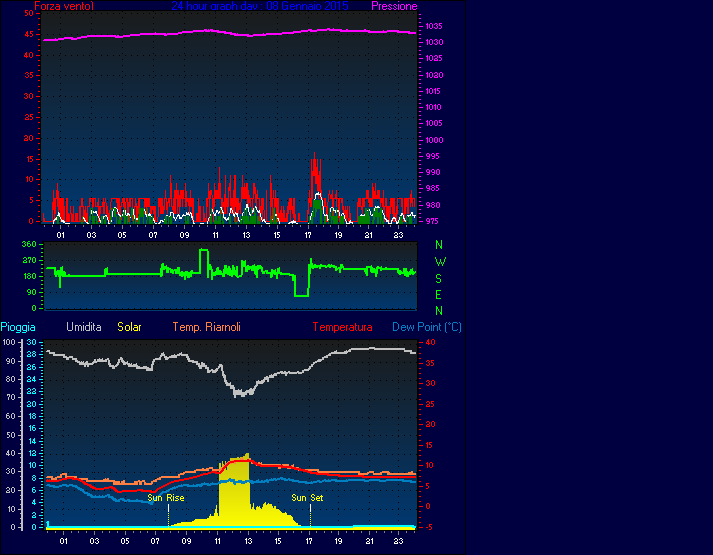The image size is (713, 555).
Task: Click the "980" pressure axis value
Action: [x=432, y=205]
